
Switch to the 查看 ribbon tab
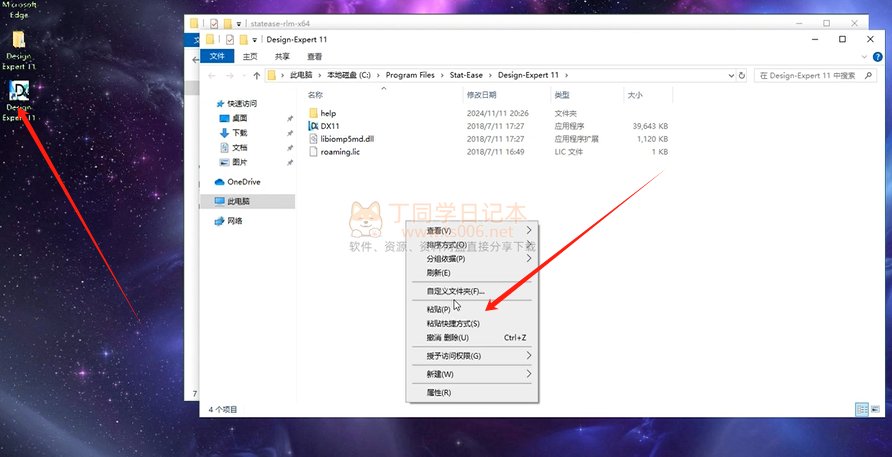315,56
